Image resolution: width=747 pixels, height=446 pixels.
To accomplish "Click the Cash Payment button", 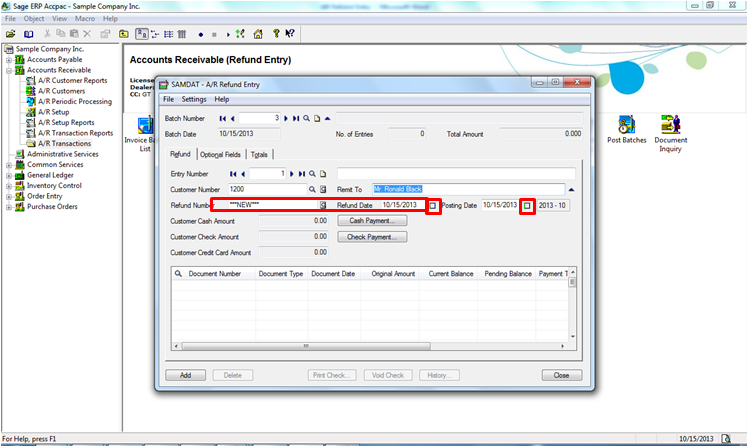I will (x=372, y=221).
